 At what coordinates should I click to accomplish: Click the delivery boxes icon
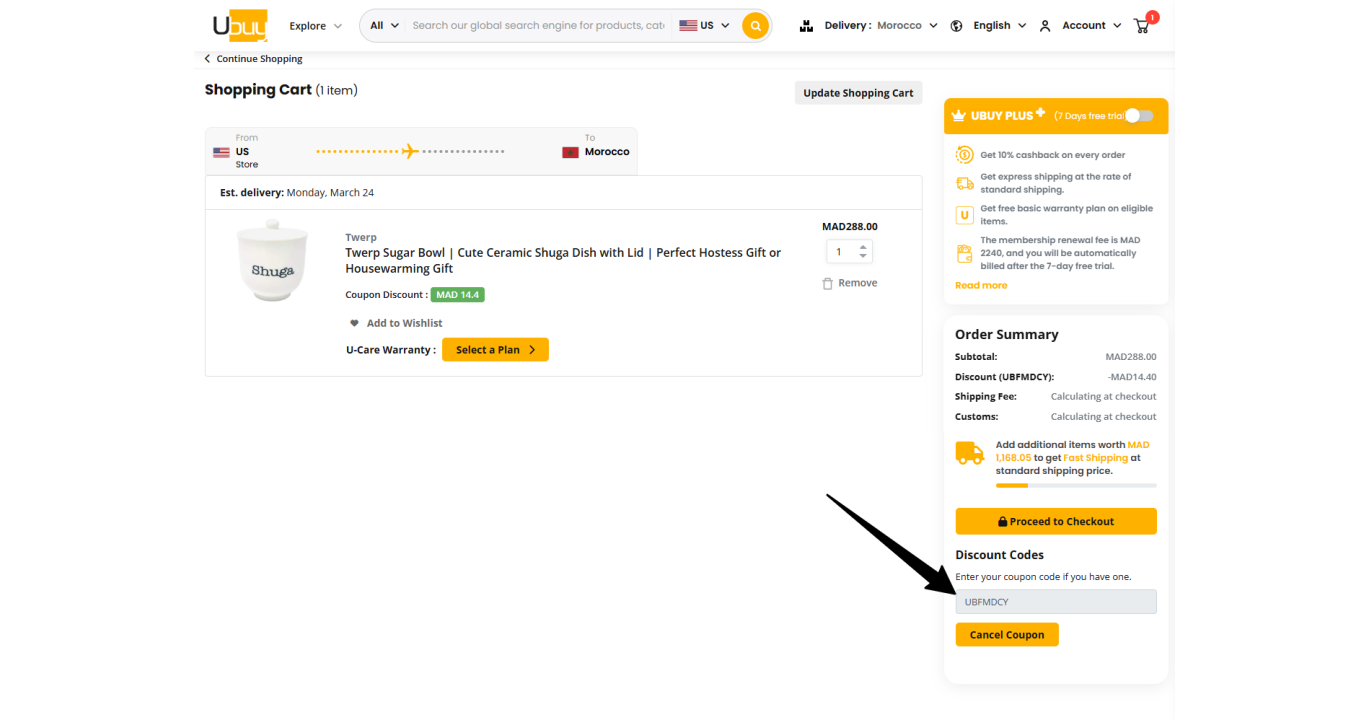click(x=806, y=26)
